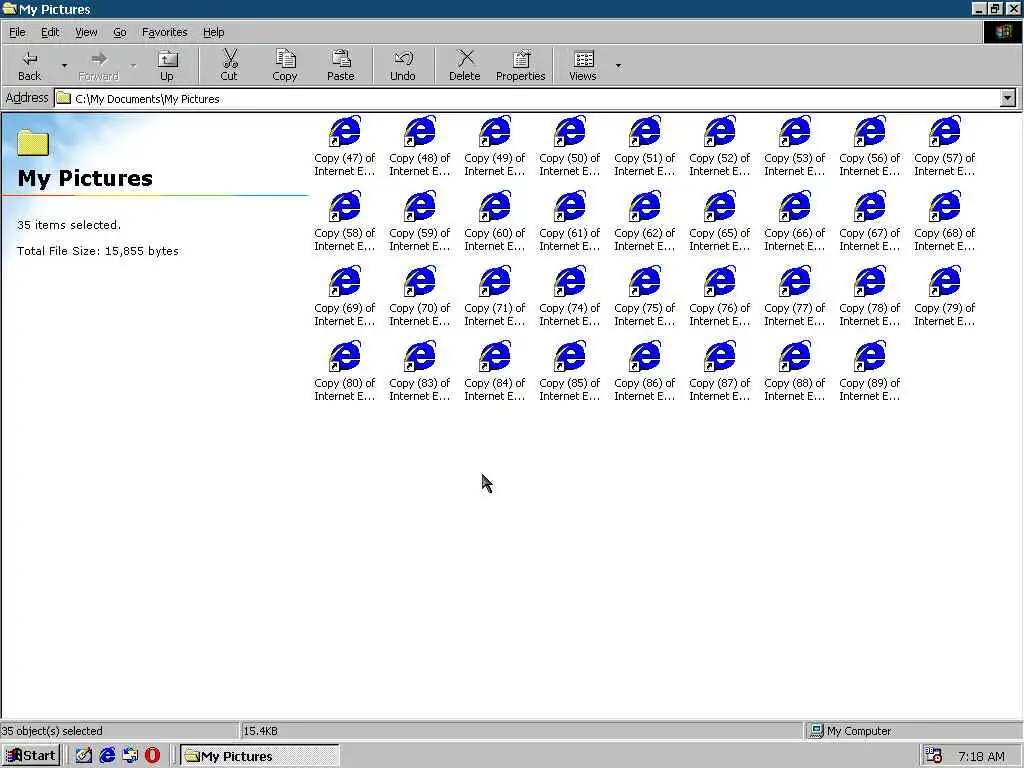Open the address bar dropdown

[1008, 99]
